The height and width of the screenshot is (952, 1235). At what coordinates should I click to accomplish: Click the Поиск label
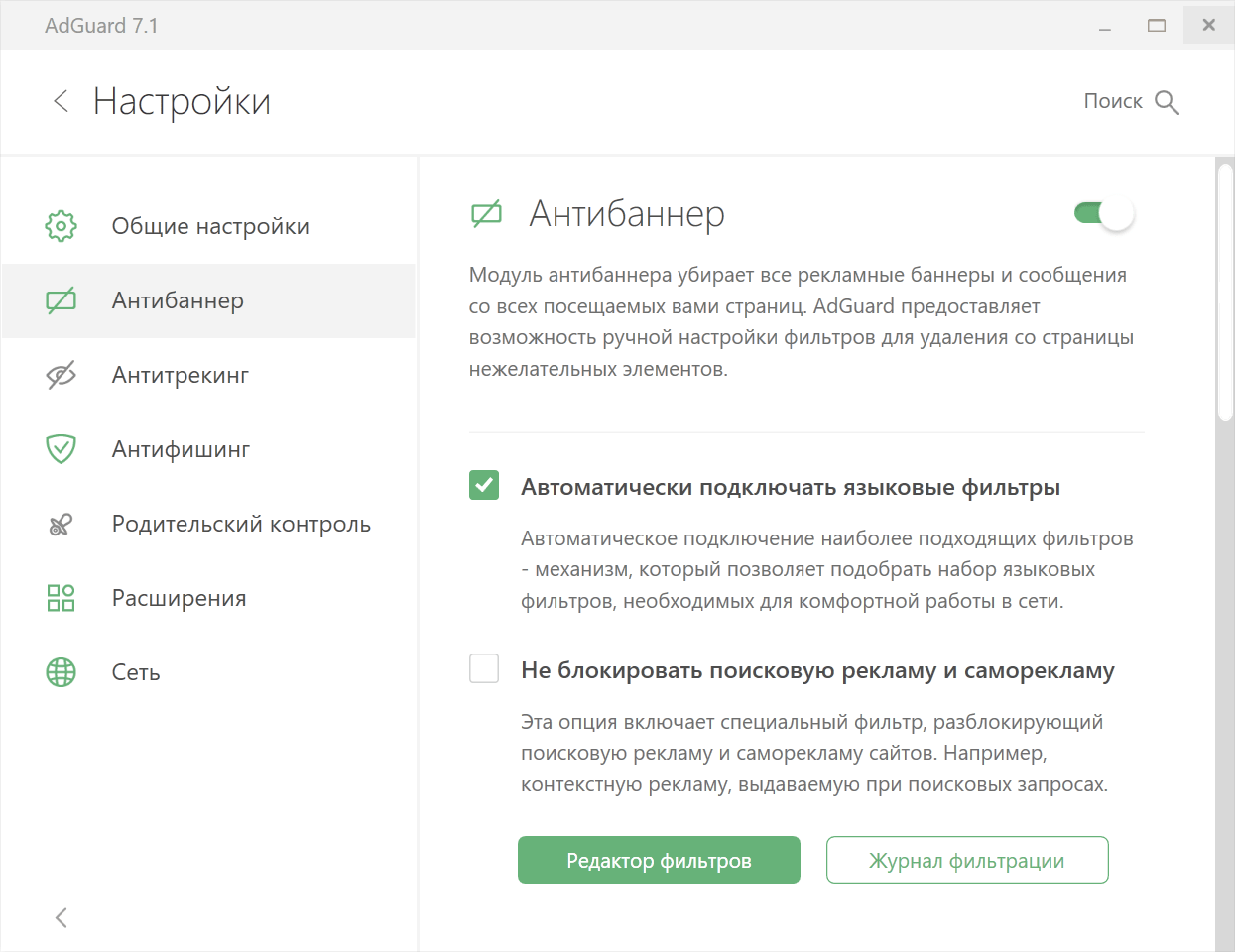(1113, 101)
